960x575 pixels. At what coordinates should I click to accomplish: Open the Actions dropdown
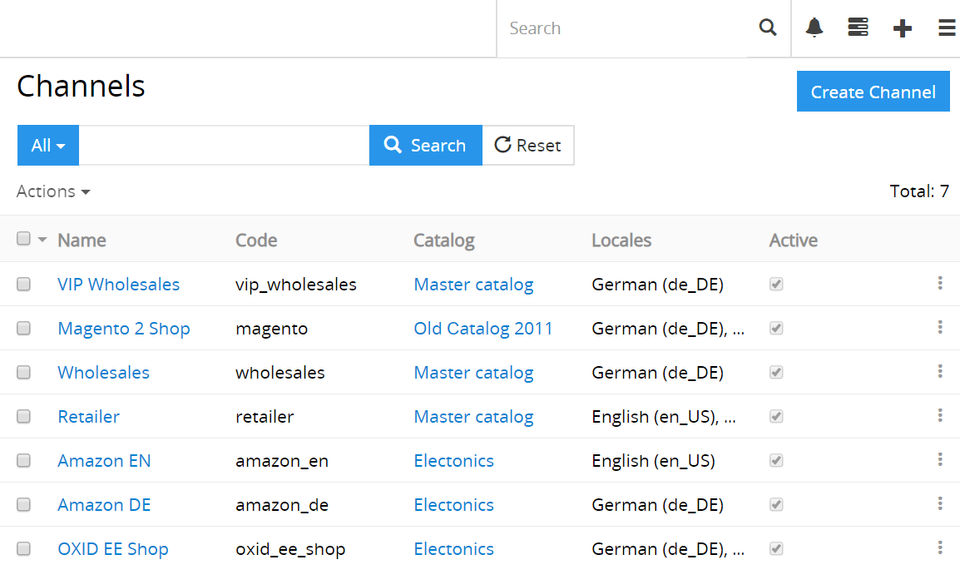coord(53,191)
